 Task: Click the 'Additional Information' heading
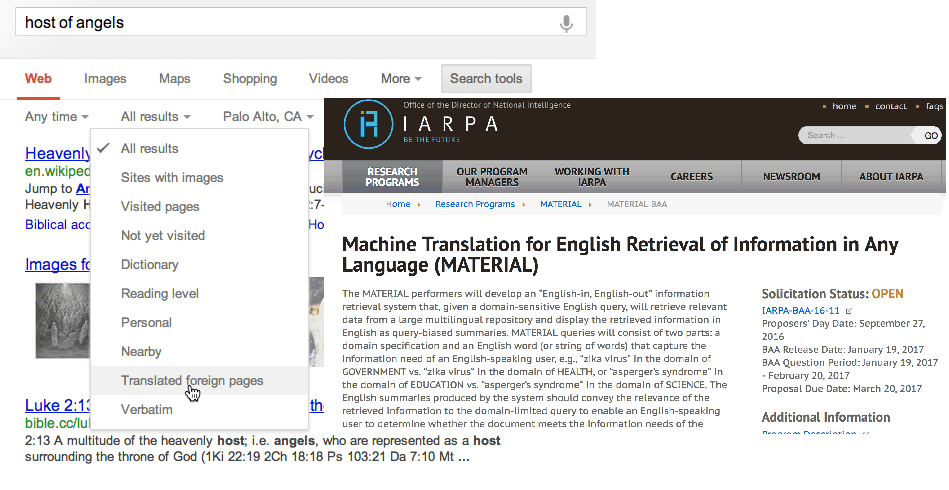tap(826, 417)
